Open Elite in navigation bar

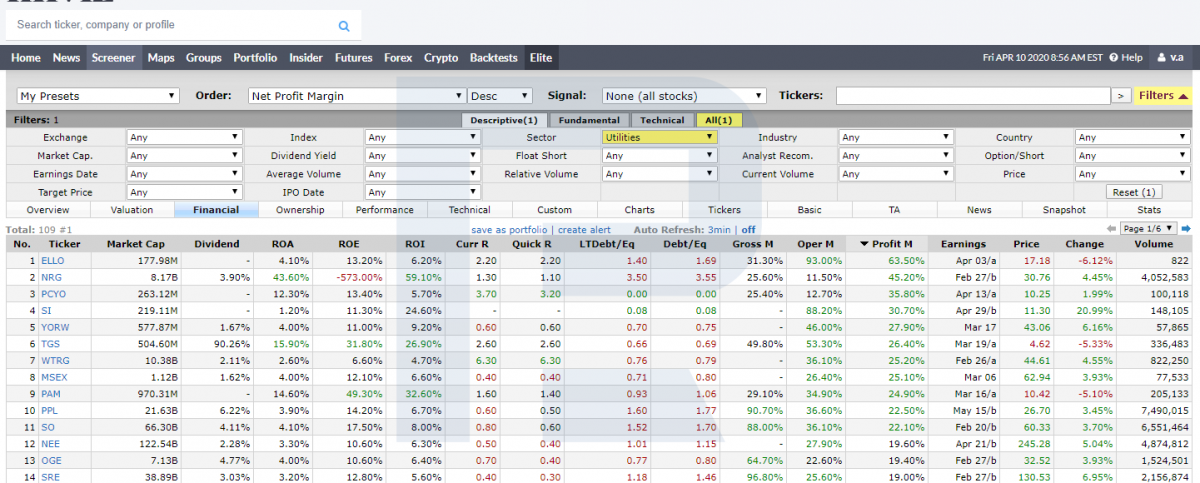coord(541,58)
